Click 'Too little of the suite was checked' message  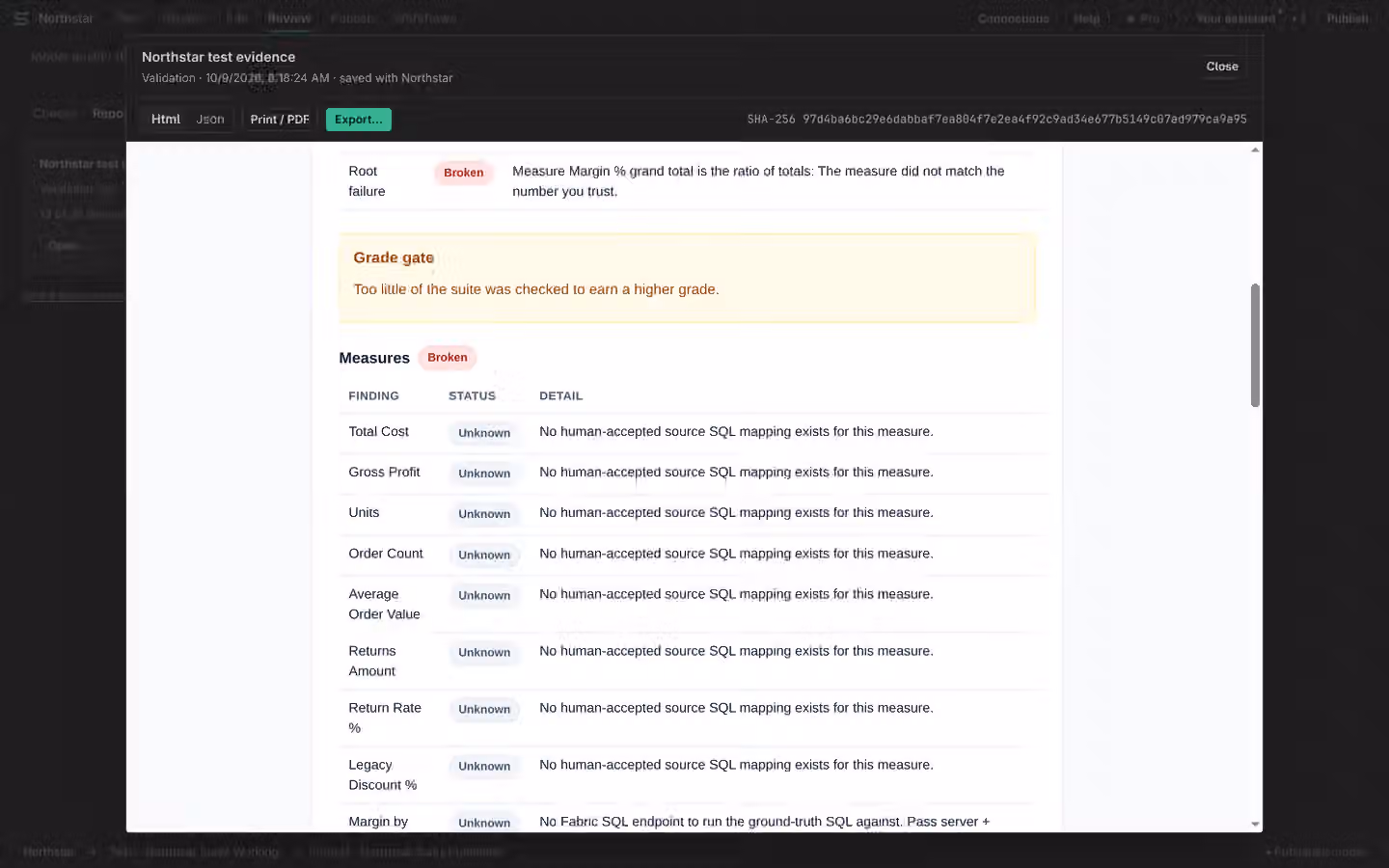click(536, 289)
